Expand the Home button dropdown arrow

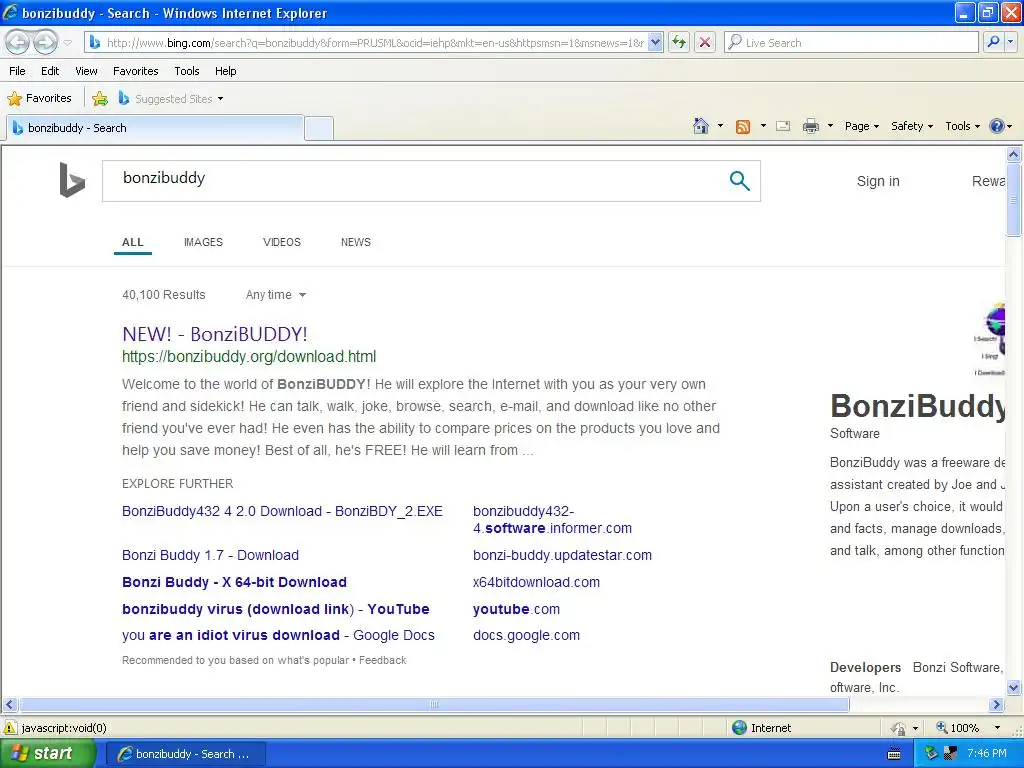720,126
